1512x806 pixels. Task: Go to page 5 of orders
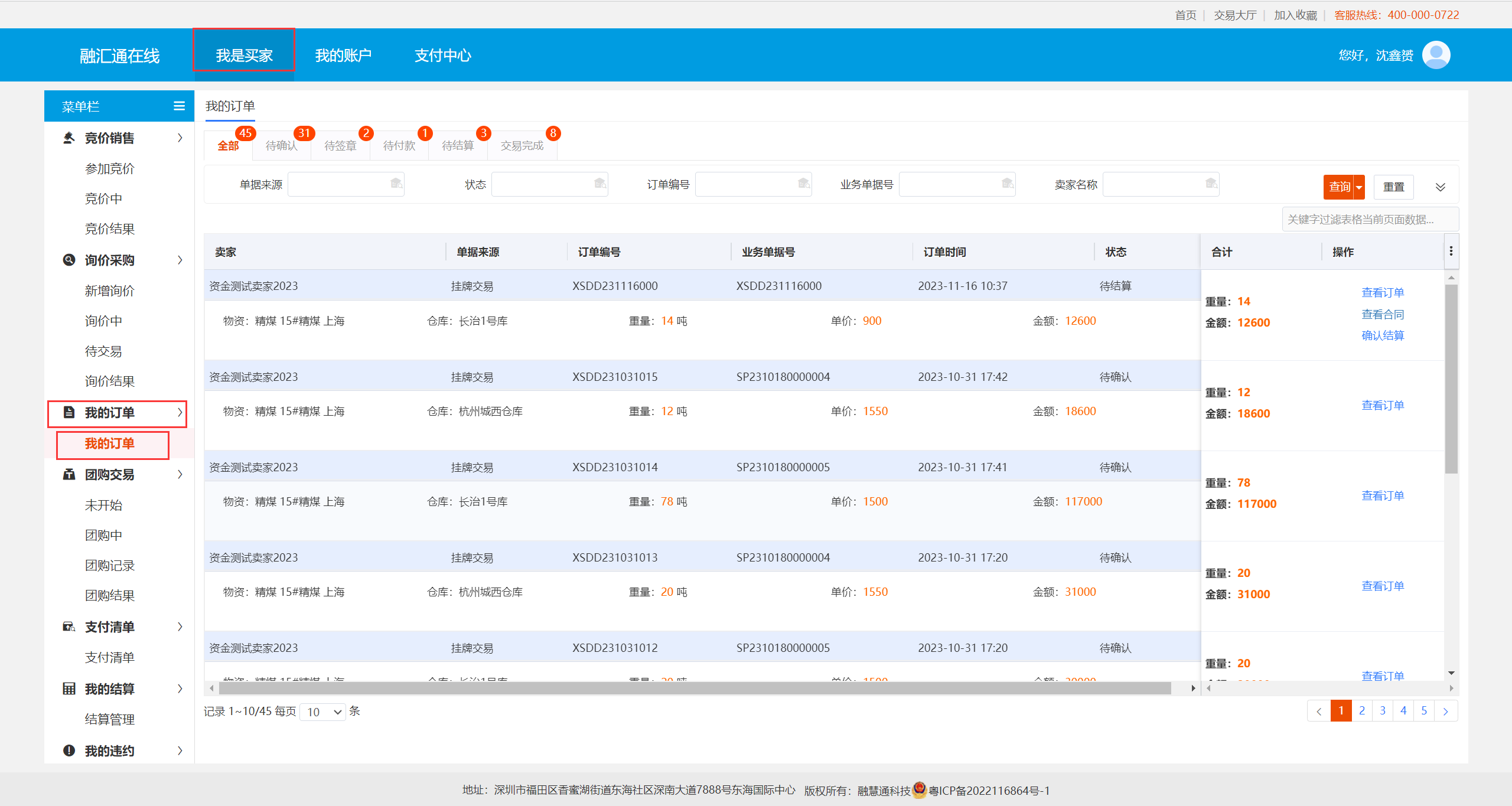(x=1424, y=711)
